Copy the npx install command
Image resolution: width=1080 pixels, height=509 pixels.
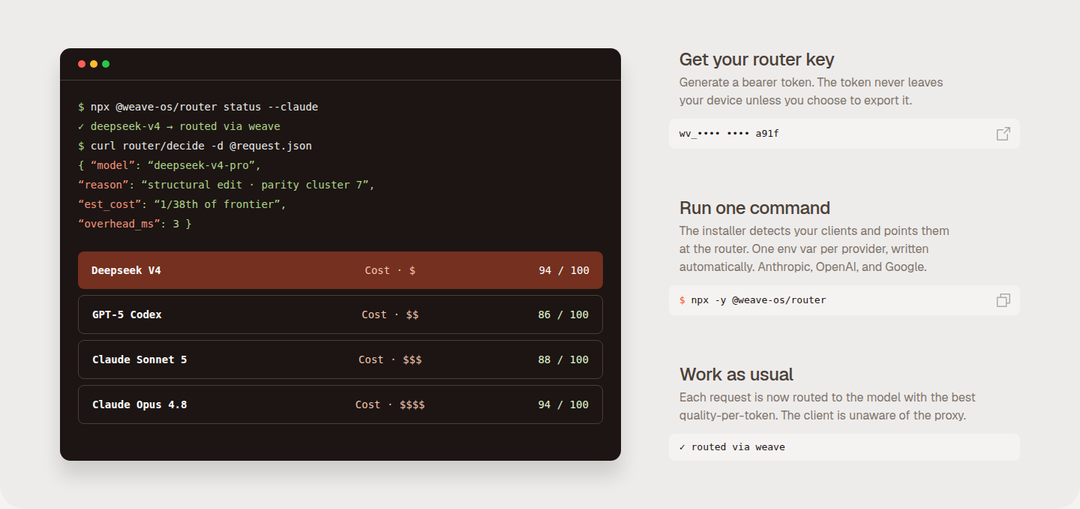tap(1003, 300)
